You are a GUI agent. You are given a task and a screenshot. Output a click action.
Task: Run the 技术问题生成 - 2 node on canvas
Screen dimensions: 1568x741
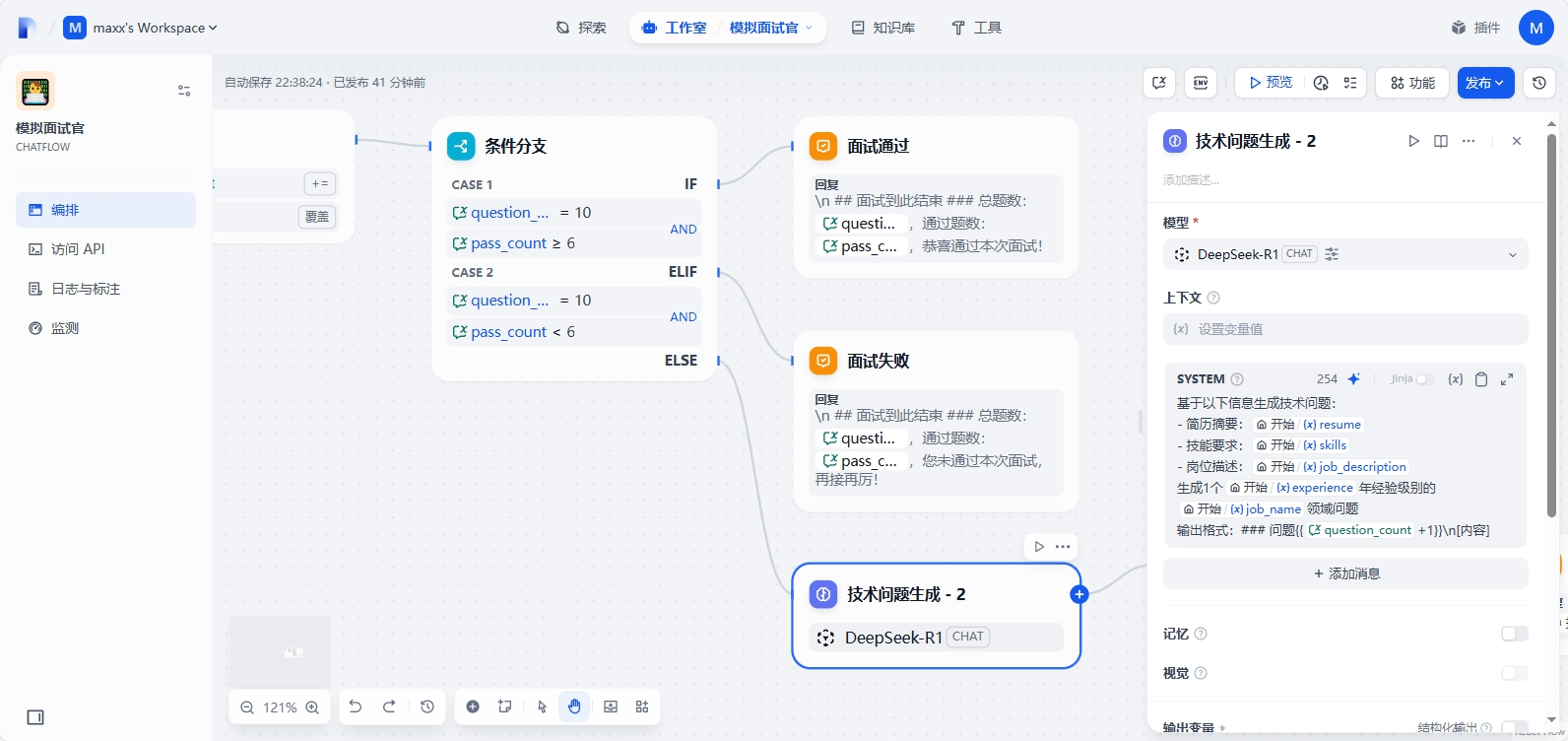1039,546
